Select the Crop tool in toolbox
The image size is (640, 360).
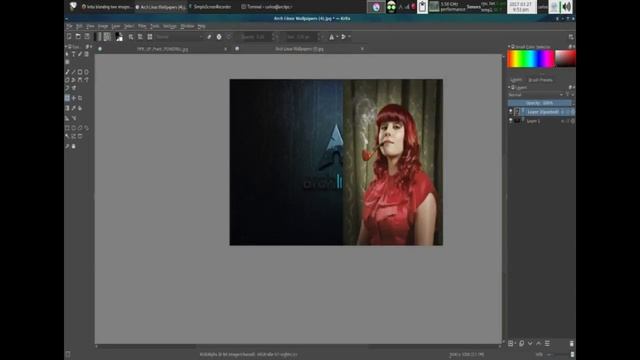pyautogui.click(x=80, y=98)
